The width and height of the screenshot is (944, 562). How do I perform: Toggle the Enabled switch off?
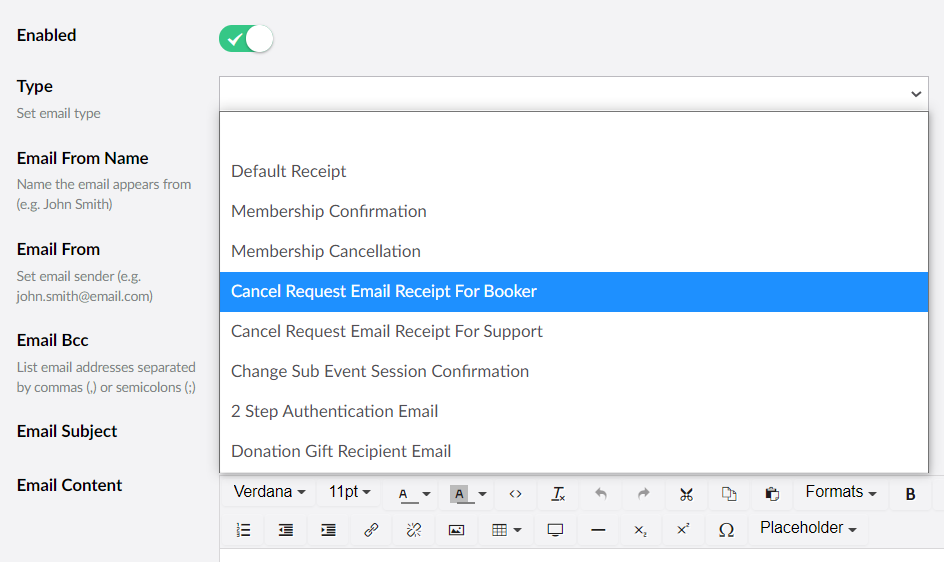coord(246,39)
